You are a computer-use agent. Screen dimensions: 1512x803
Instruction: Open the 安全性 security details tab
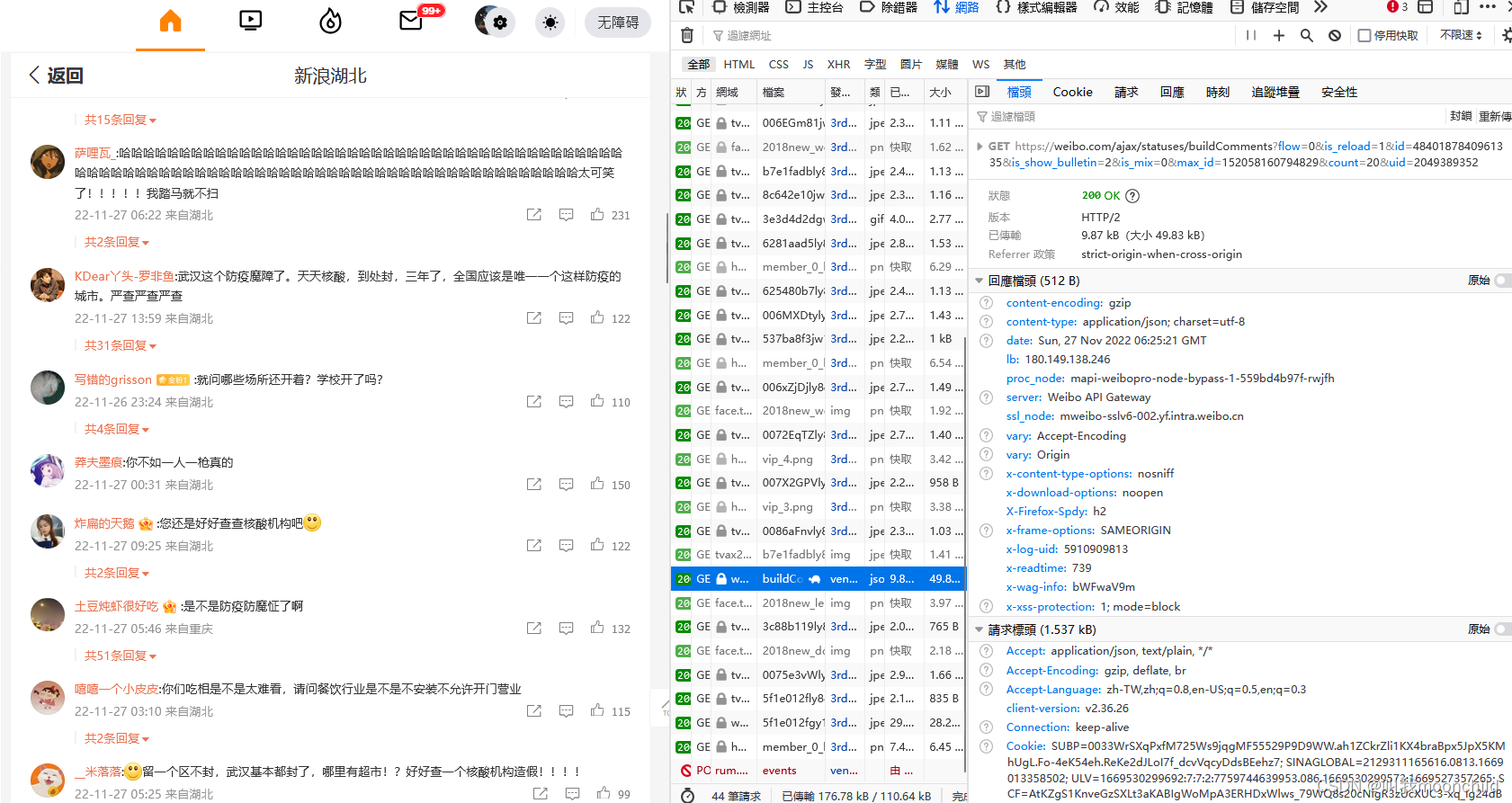pyautogui.click(x=1339, y=92)
